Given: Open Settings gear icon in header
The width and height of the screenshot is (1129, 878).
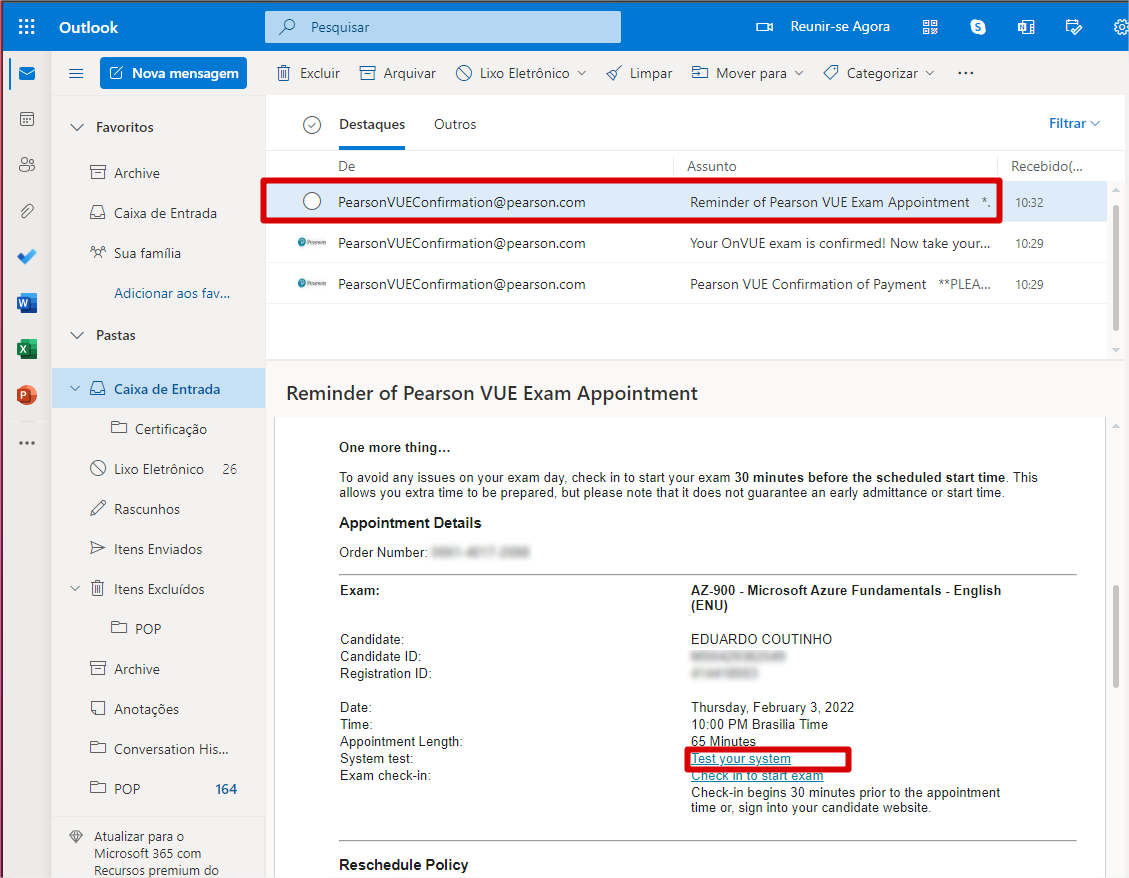Looking at the screenshot, I should [1120, 27].
